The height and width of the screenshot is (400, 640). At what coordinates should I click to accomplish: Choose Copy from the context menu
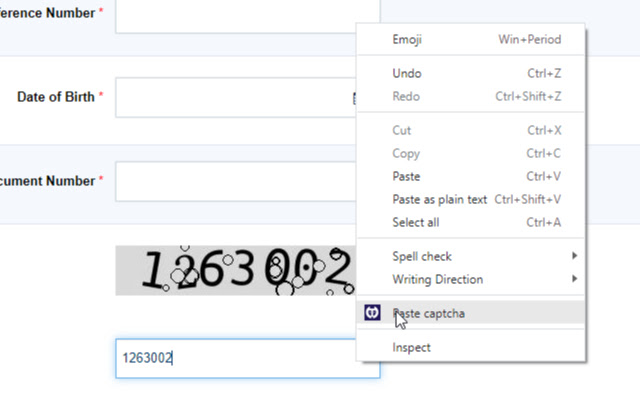[406, 153]
